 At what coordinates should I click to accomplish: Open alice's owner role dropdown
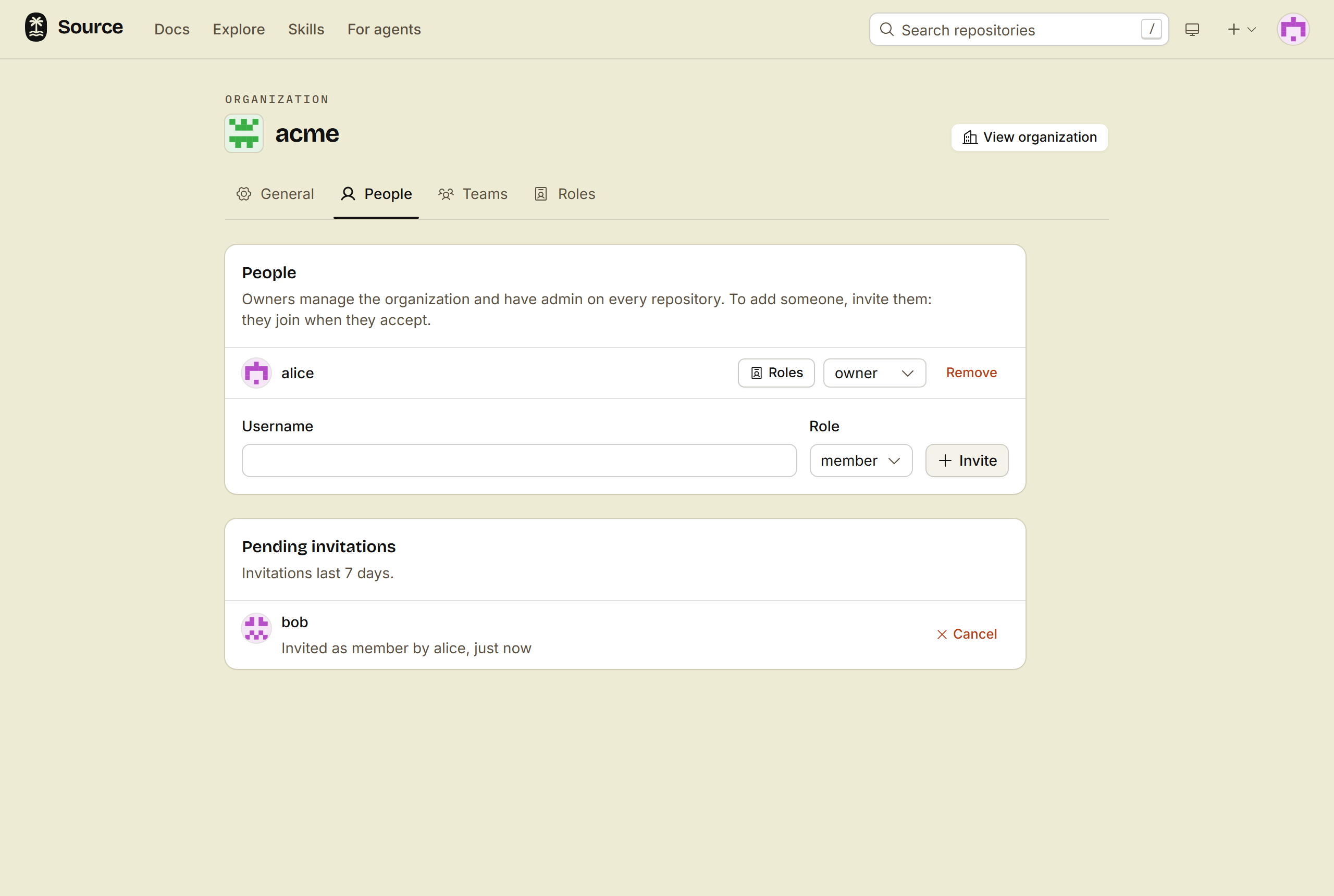874,373
